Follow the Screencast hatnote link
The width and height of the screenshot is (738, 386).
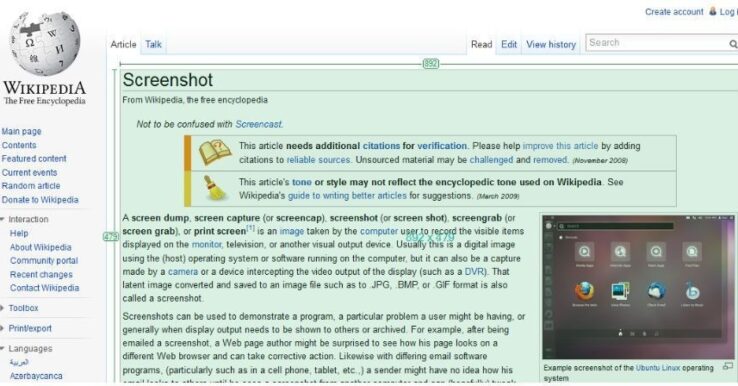pos(258,124)
